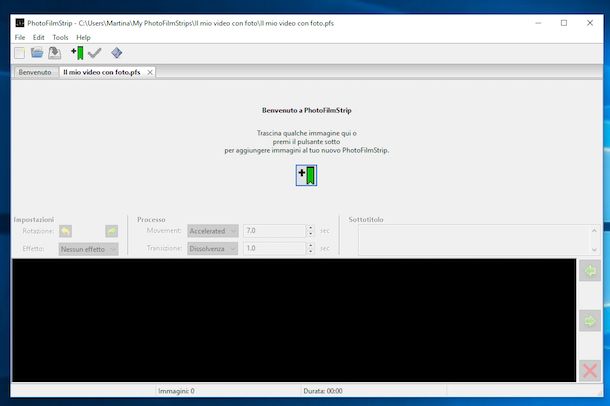
Task: Close the PhotoFilmStrip window
Action: [590, 23]
